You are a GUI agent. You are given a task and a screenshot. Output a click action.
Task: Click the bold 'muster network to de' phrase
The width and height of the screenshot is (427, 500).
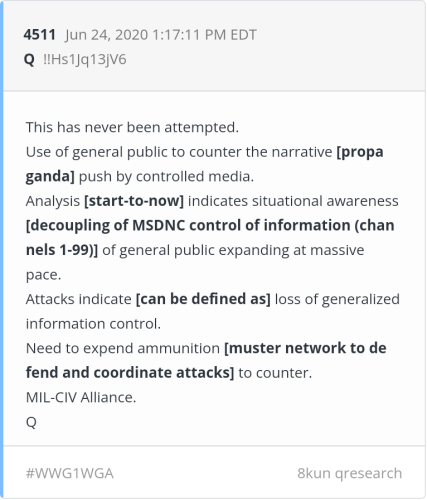point(305,348)
